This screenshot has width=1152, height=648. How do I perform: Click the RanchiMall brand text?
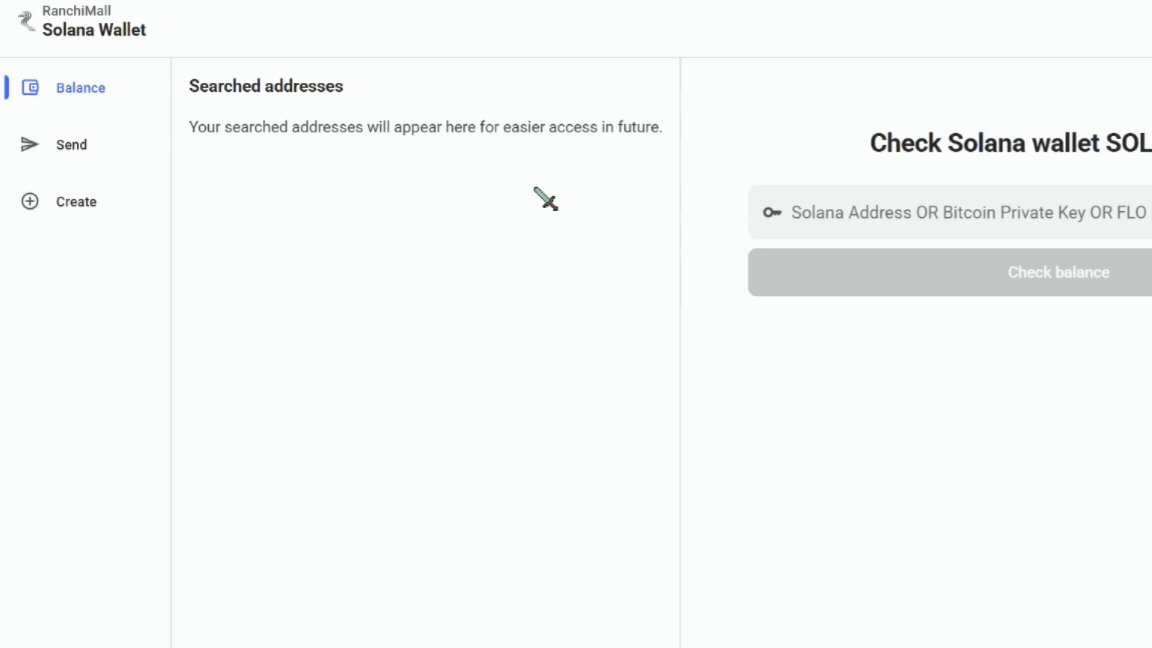76,11
